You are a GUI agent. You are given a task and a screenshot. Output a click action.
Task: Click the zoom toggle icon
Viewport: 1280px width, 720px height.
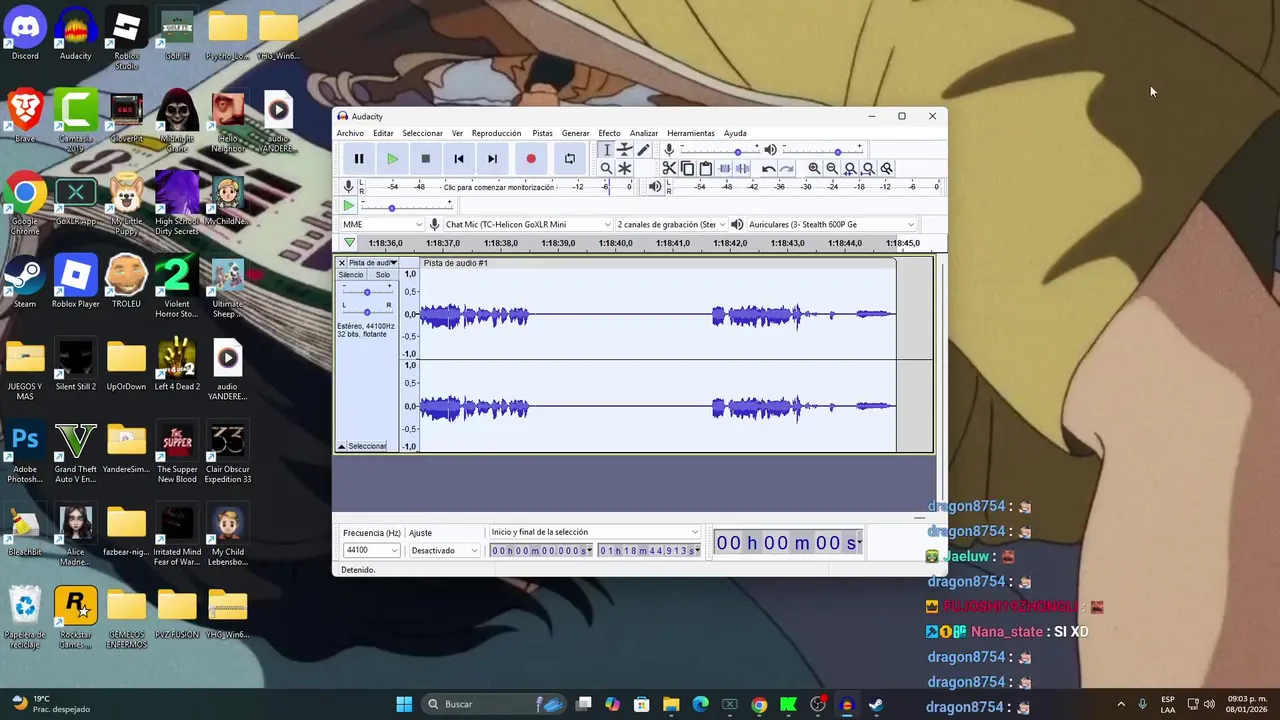point(886,168)
